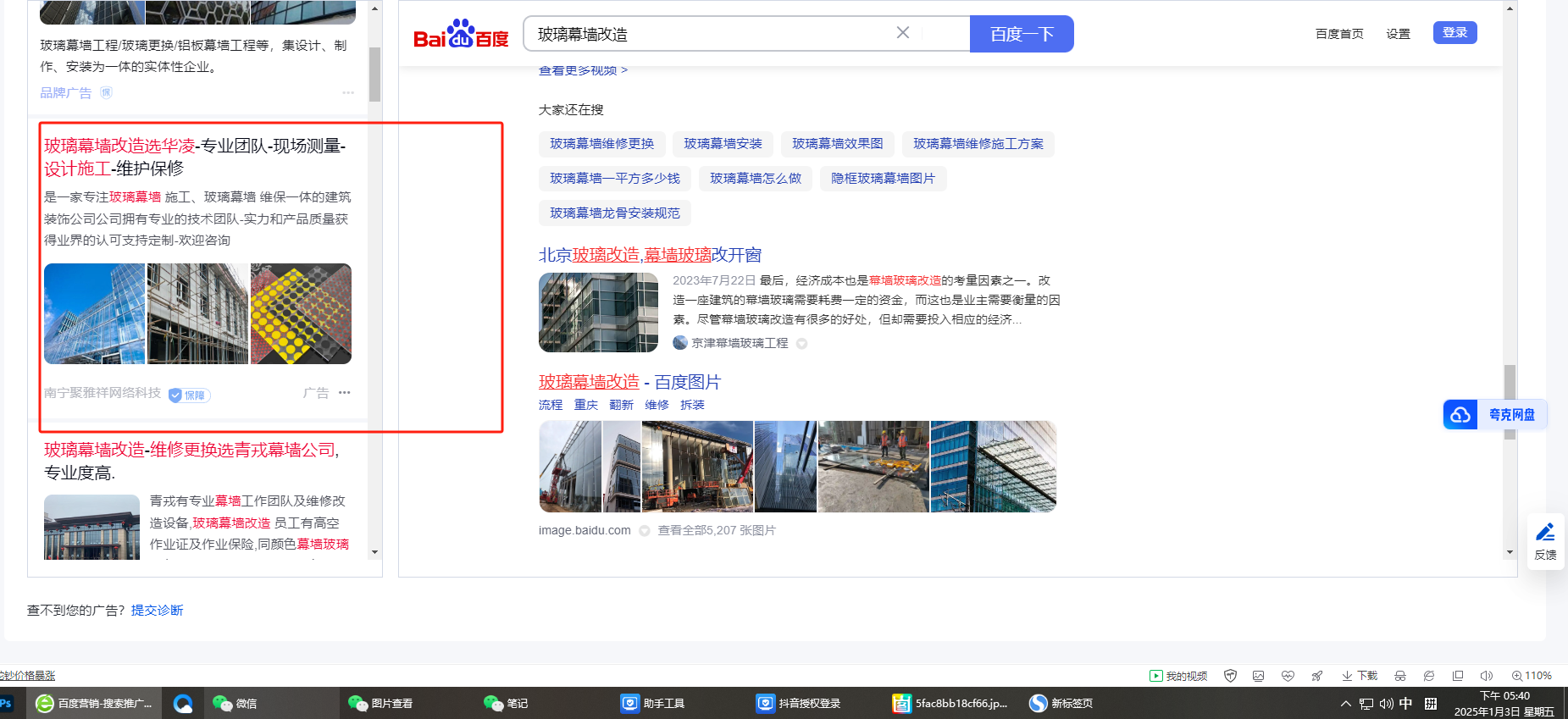
Task: Open the more options dots beside 品牌广告
Action: tap(348, 93)
